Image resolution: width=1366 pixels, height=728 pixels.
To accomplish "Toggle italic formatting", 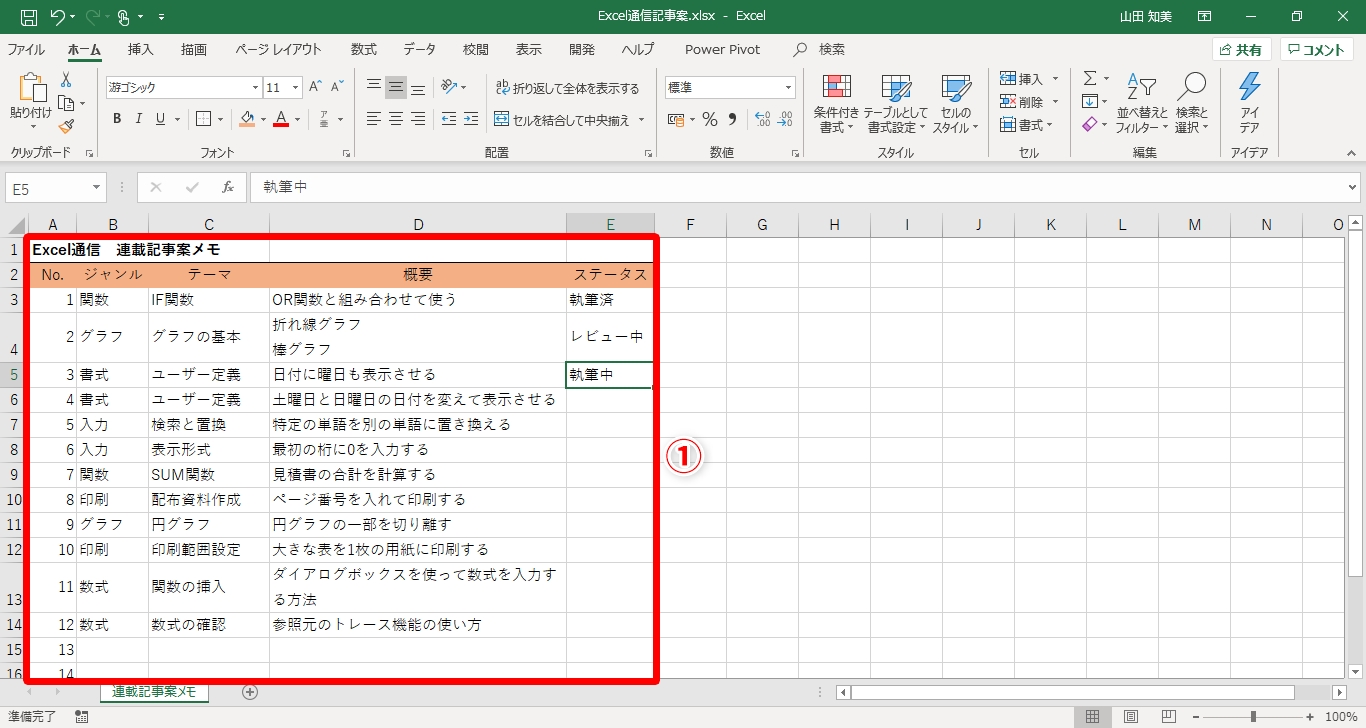I will pyautogui.click(x=138, y=120).
